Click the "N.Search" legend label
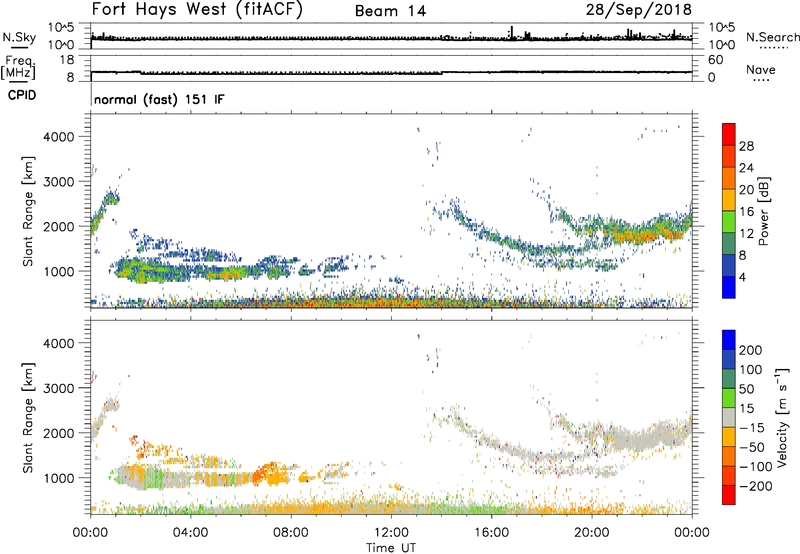 (772, 37)
